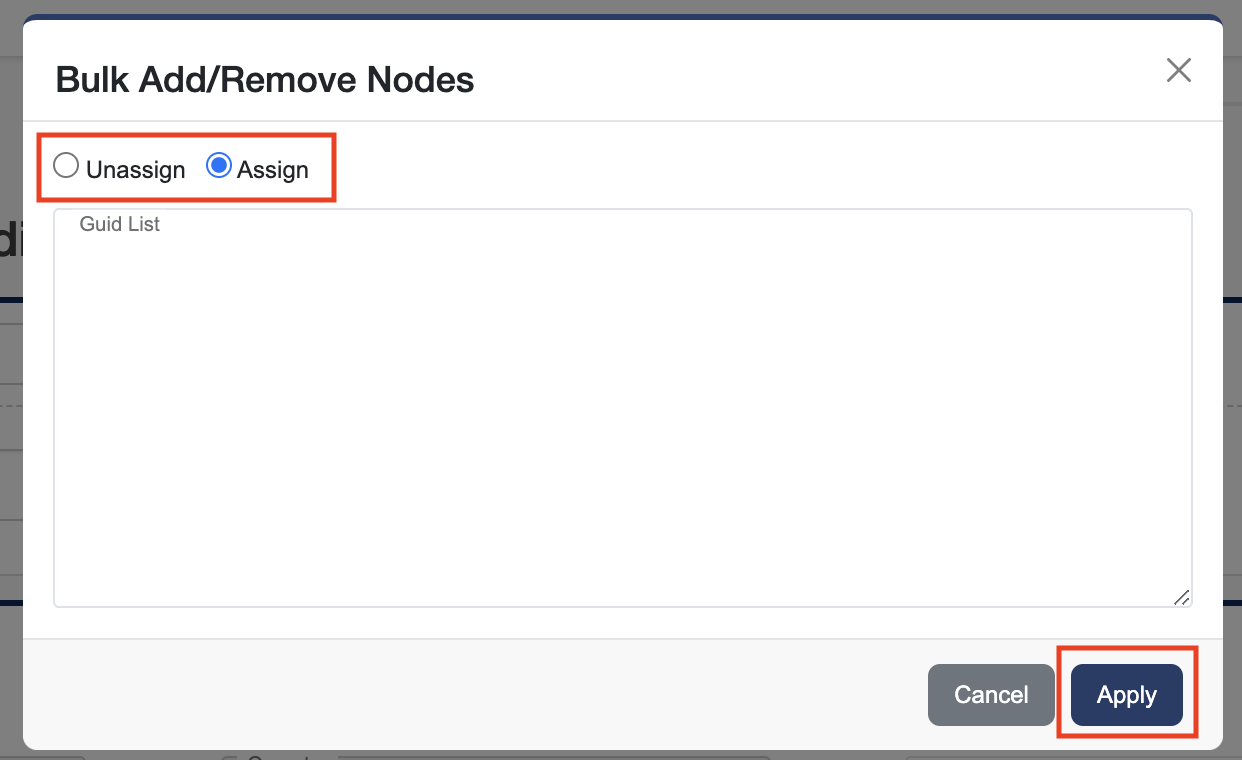Click the "Unassign" option label text
The height and width of the screenshot is (760, 1242).
[135, 170]
